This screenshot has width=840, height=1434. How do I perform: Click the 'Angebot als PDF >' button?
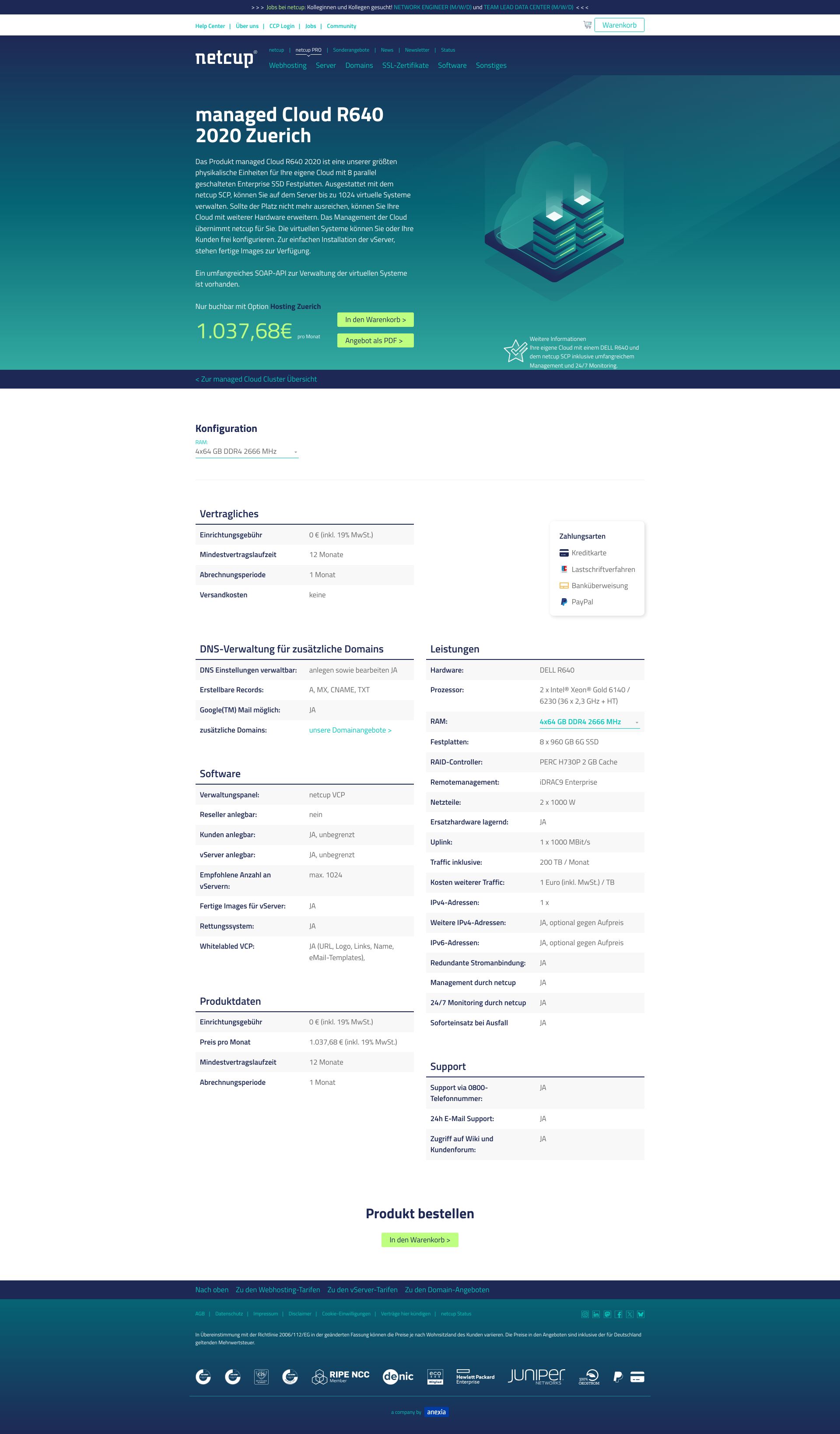[376, 340]
